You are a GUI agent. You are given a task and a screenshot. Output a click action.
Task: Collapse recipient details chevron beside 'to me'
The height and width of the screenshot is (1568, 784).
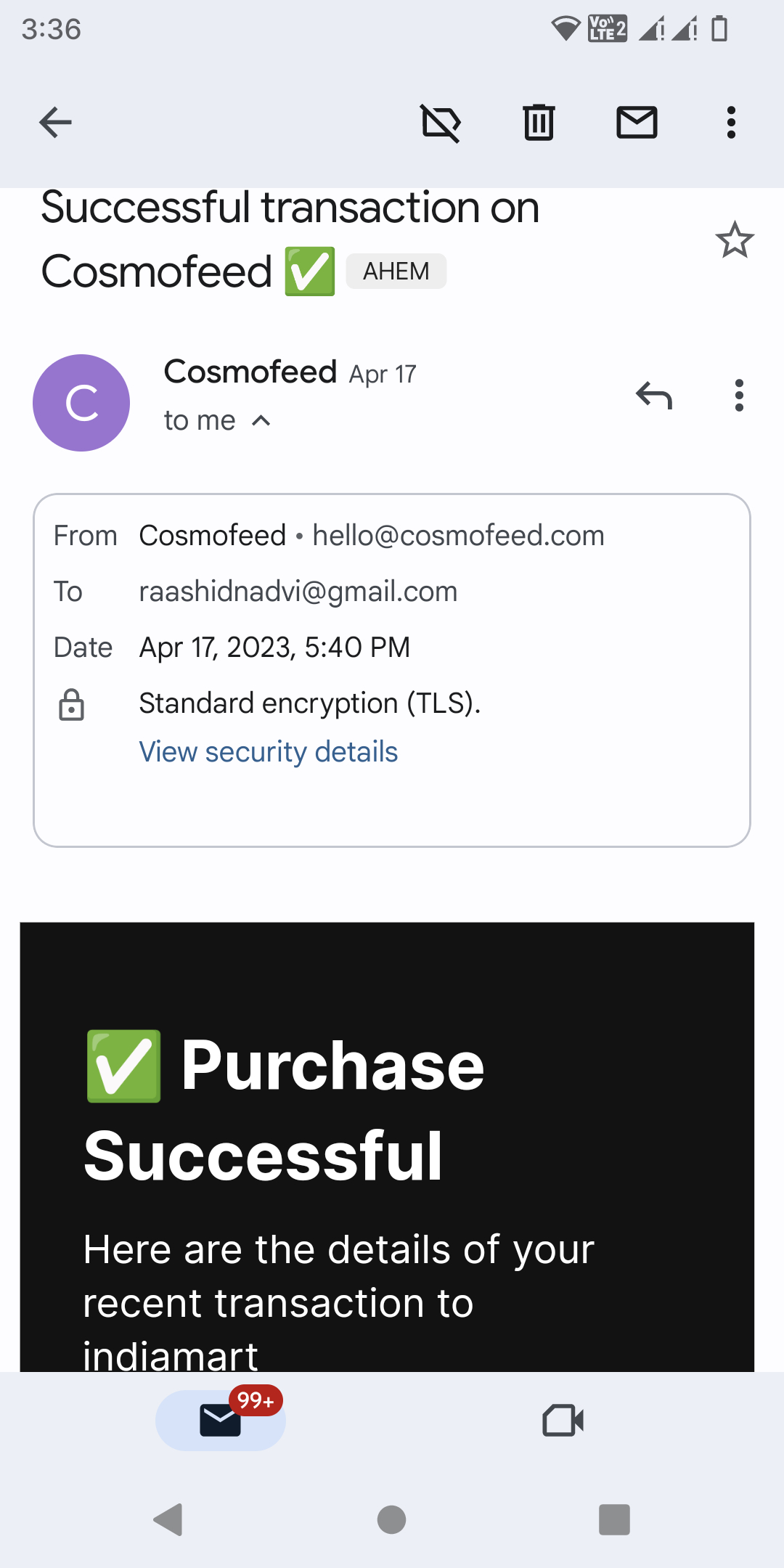261,421
